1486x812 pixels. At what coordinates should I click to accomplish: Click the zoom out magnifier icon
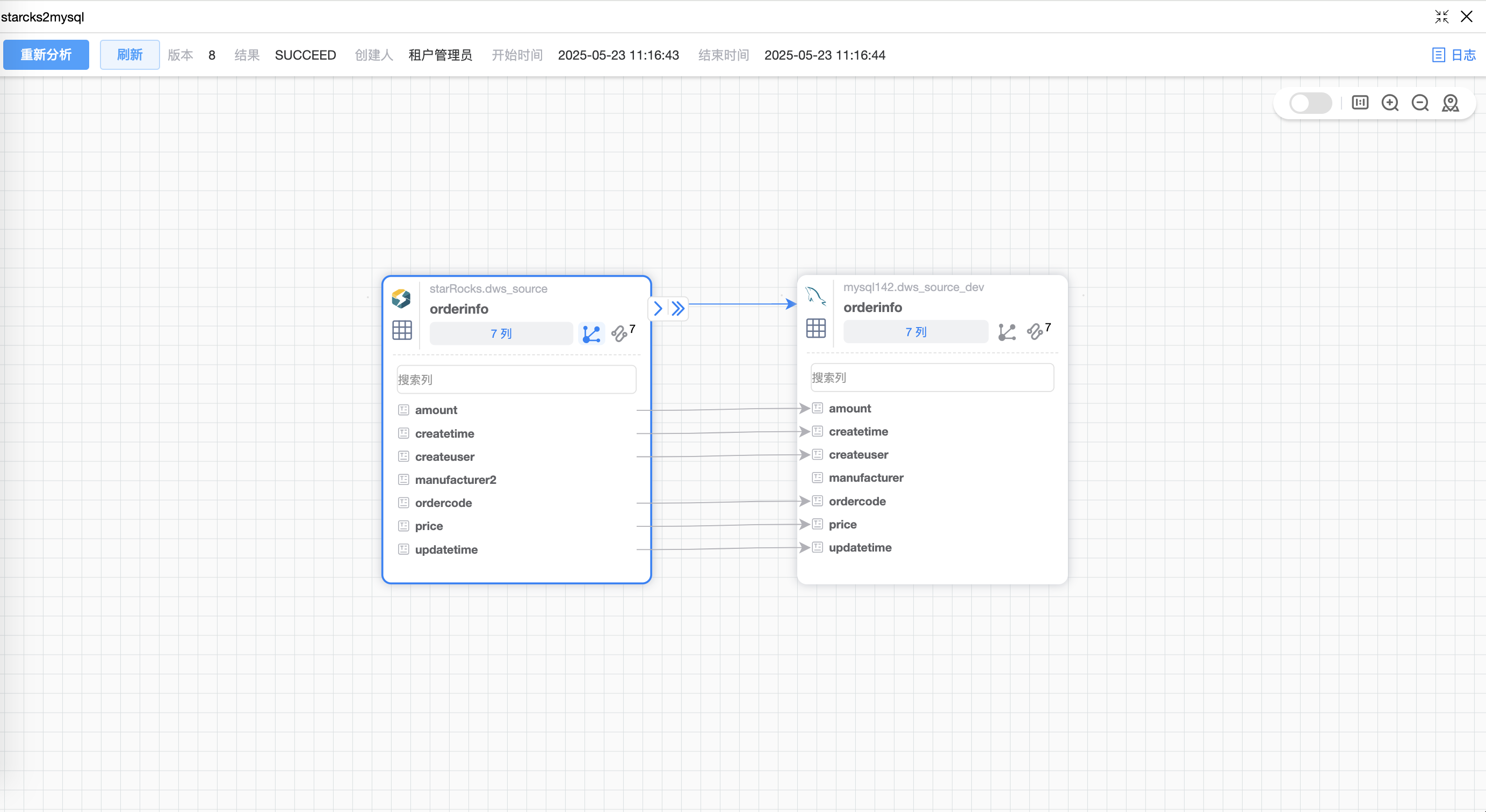point(1420,103)
